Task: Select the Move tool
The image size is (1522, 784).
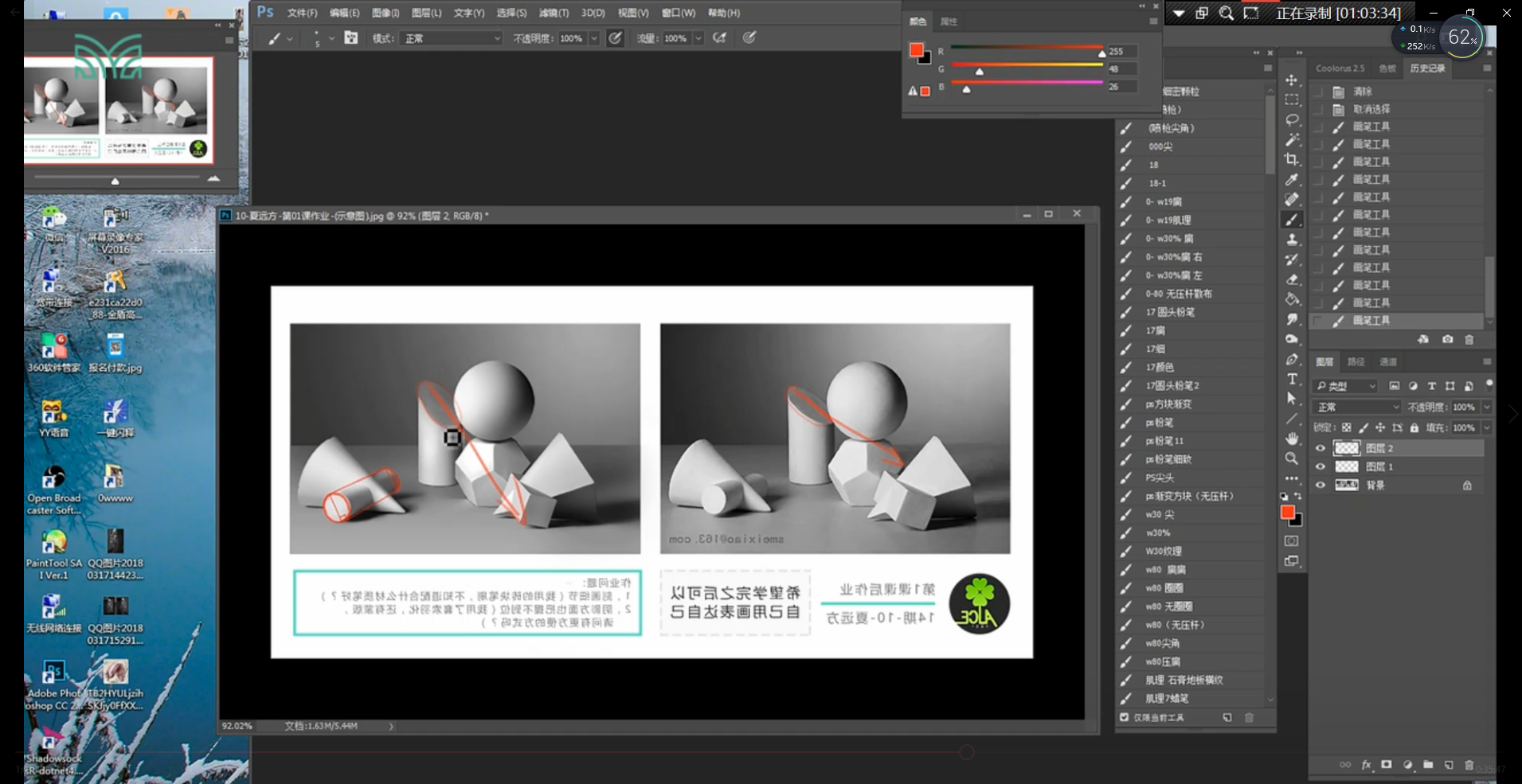Action: click(1292, 80)
